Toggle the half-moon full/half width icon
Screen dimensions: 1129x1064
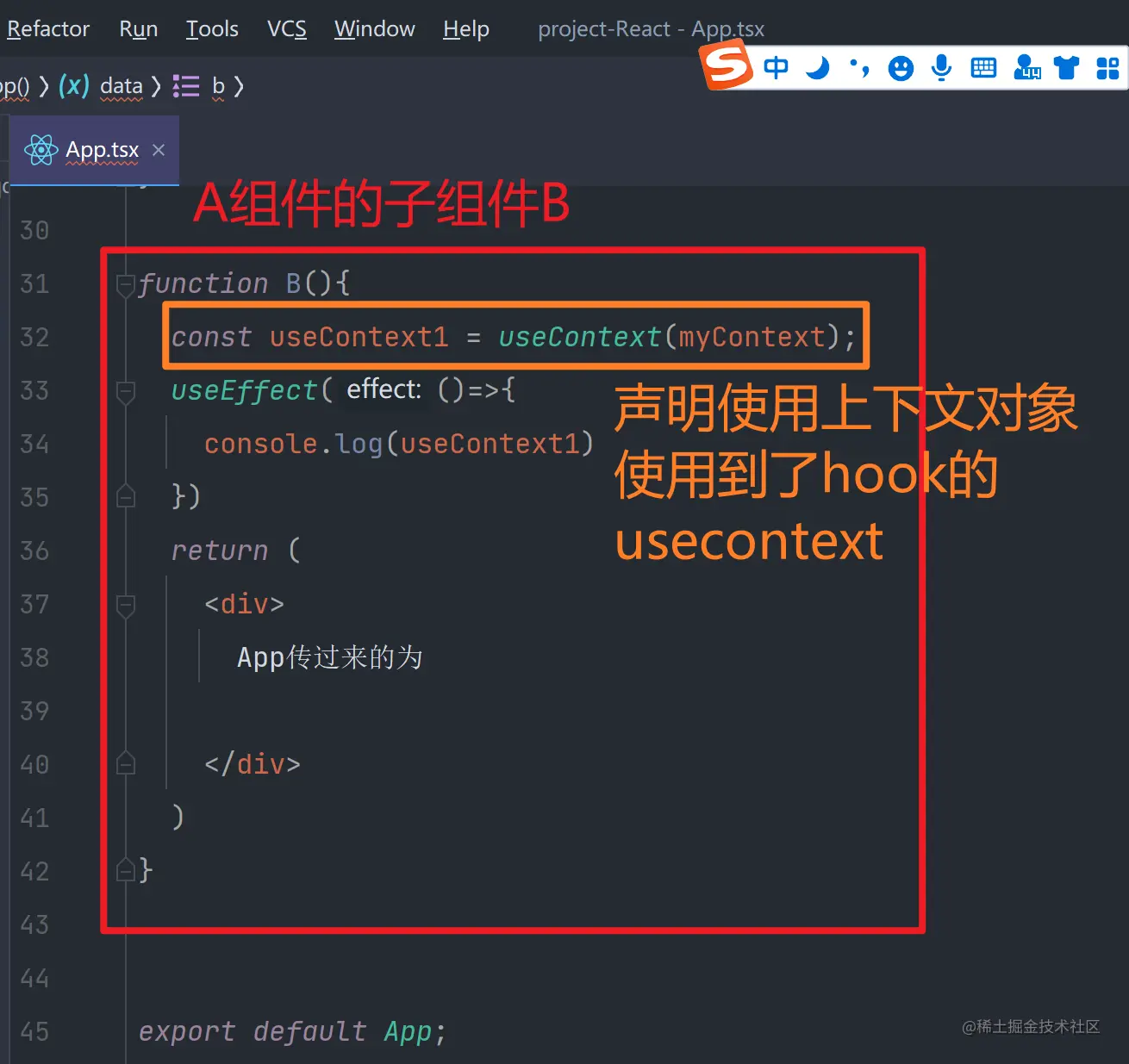tap(817, 67)
